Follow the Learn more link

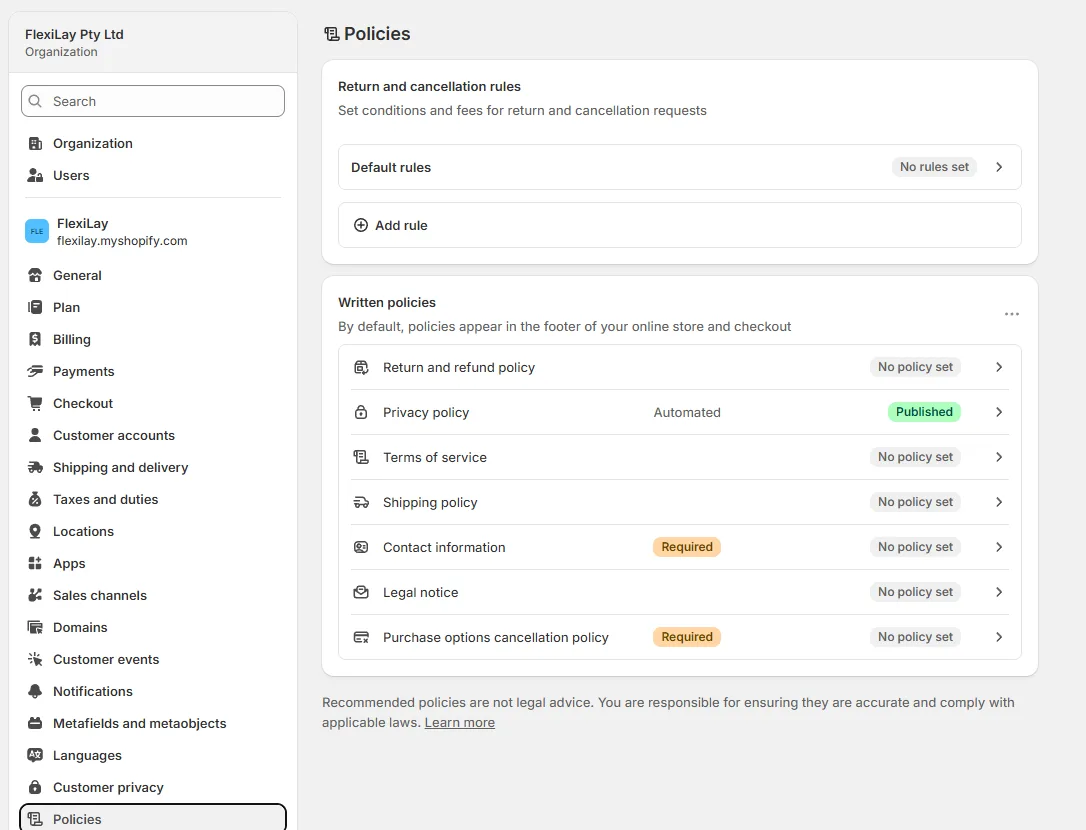pos(460,723)
